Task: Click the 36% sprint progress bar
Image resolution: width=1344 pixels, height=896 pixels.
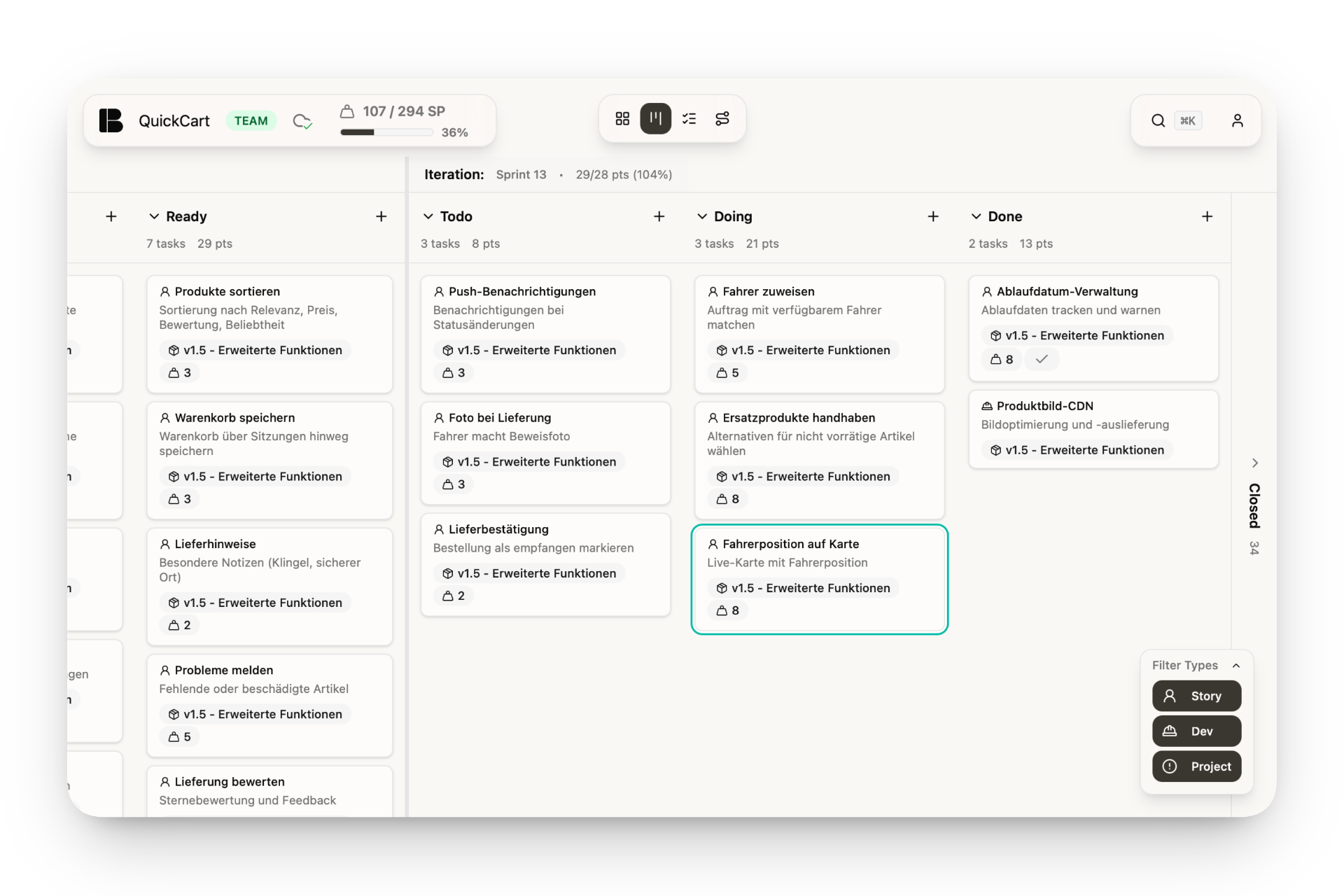Action: 386,132
